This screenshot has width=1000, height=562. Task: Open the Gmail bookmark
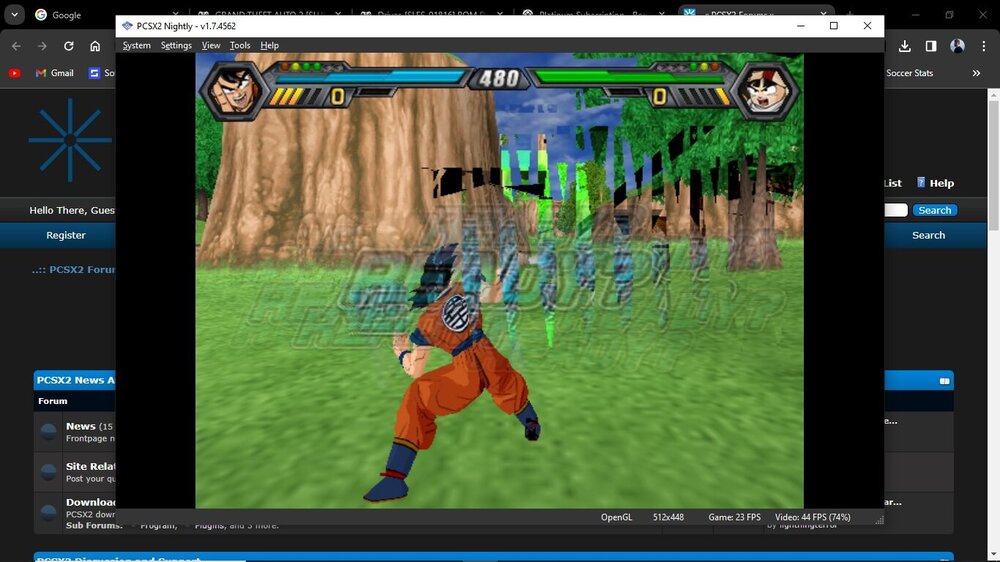(54, 73)
